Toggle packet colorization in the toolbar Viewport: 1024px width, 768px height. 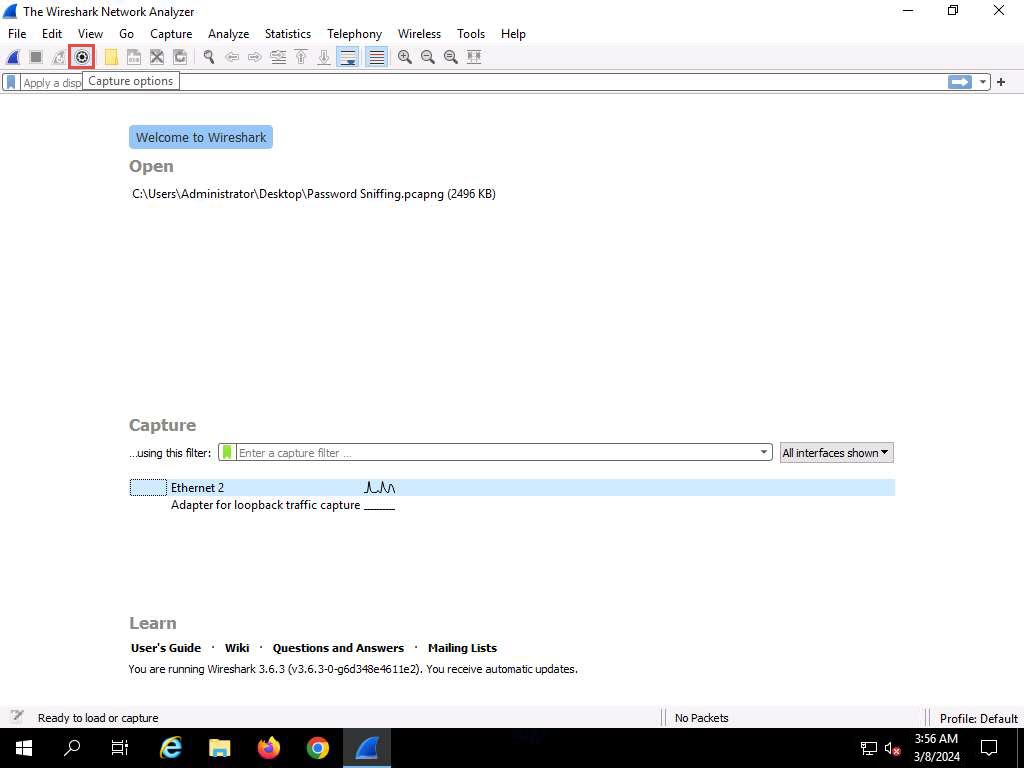coord(376,57)
